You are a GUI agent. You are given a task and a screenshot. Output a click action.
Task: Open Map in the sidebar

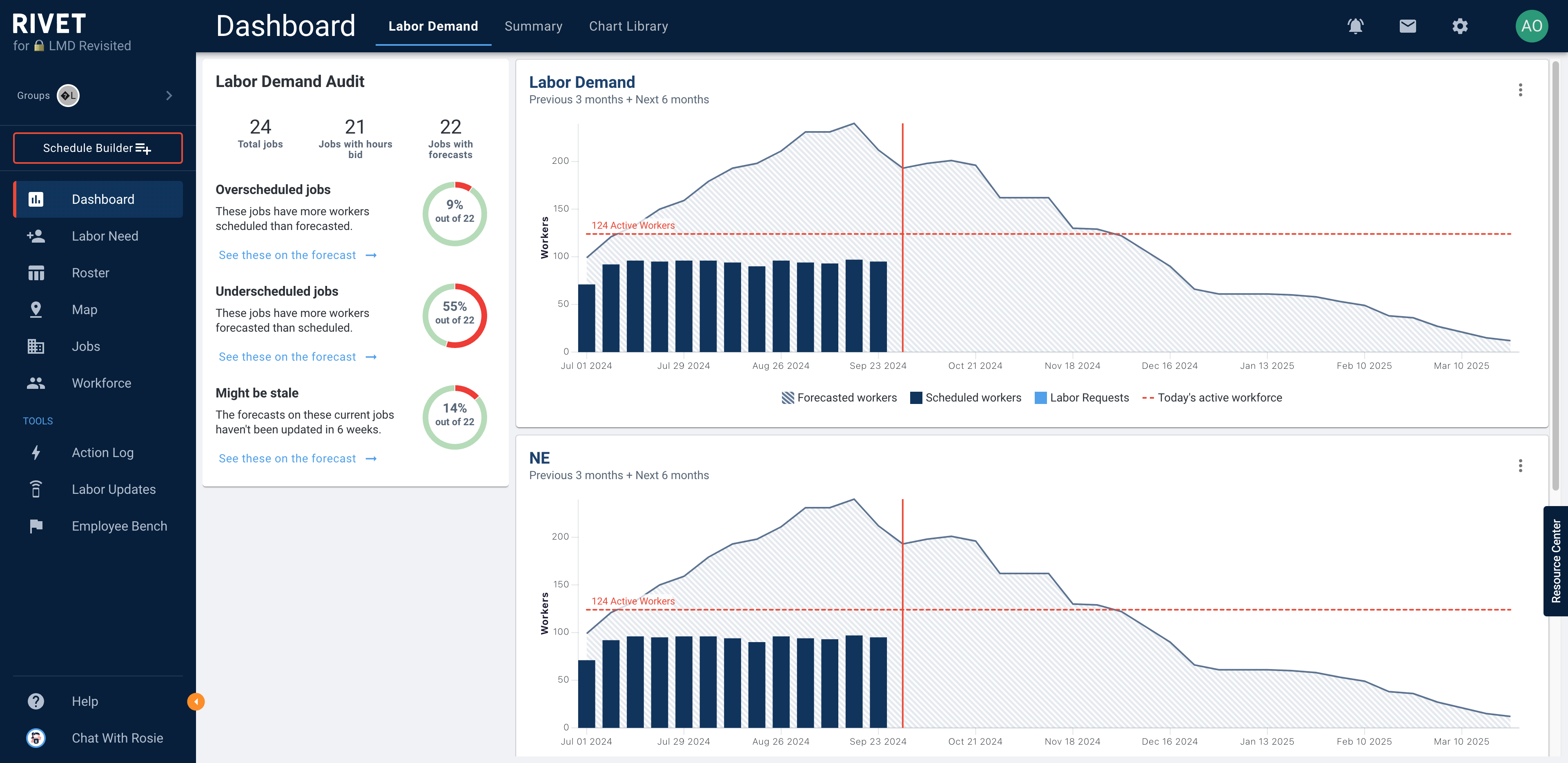(x=98, y=309)
